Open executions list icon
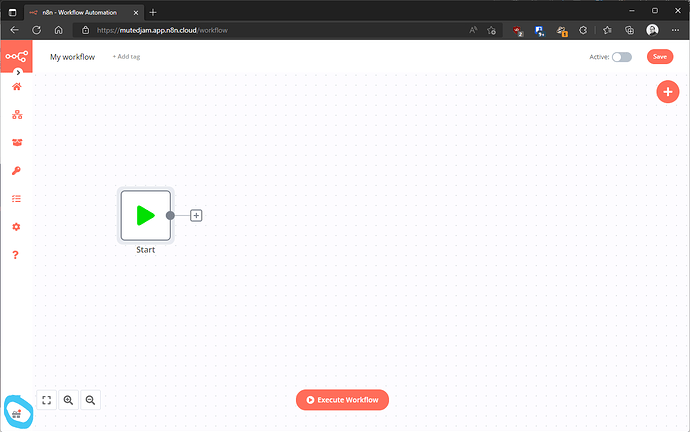The image size is (690, 432). coord(16,199)
